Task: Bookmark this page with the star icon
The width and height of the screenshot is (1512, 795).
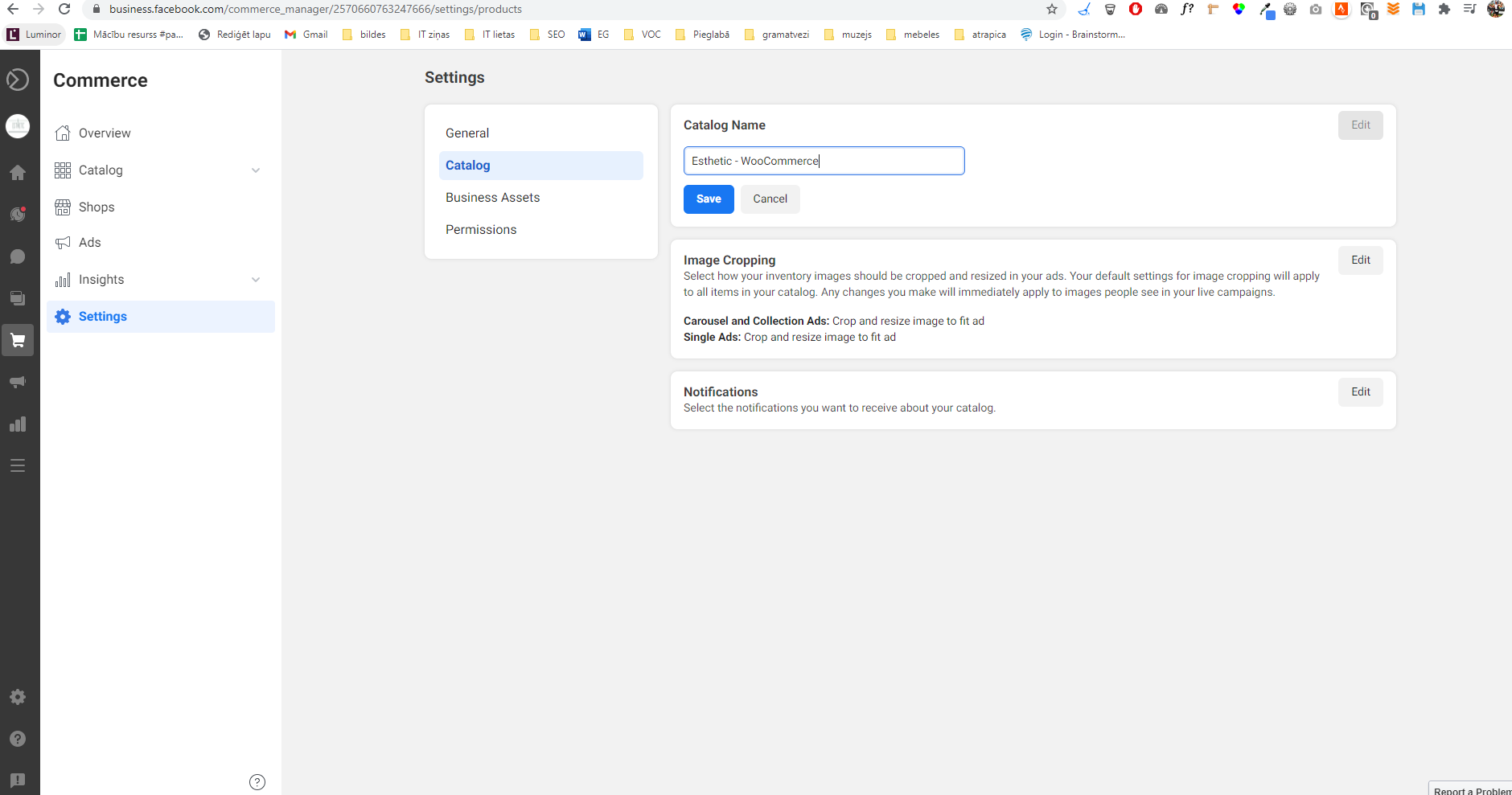Action: (1052, 9)
